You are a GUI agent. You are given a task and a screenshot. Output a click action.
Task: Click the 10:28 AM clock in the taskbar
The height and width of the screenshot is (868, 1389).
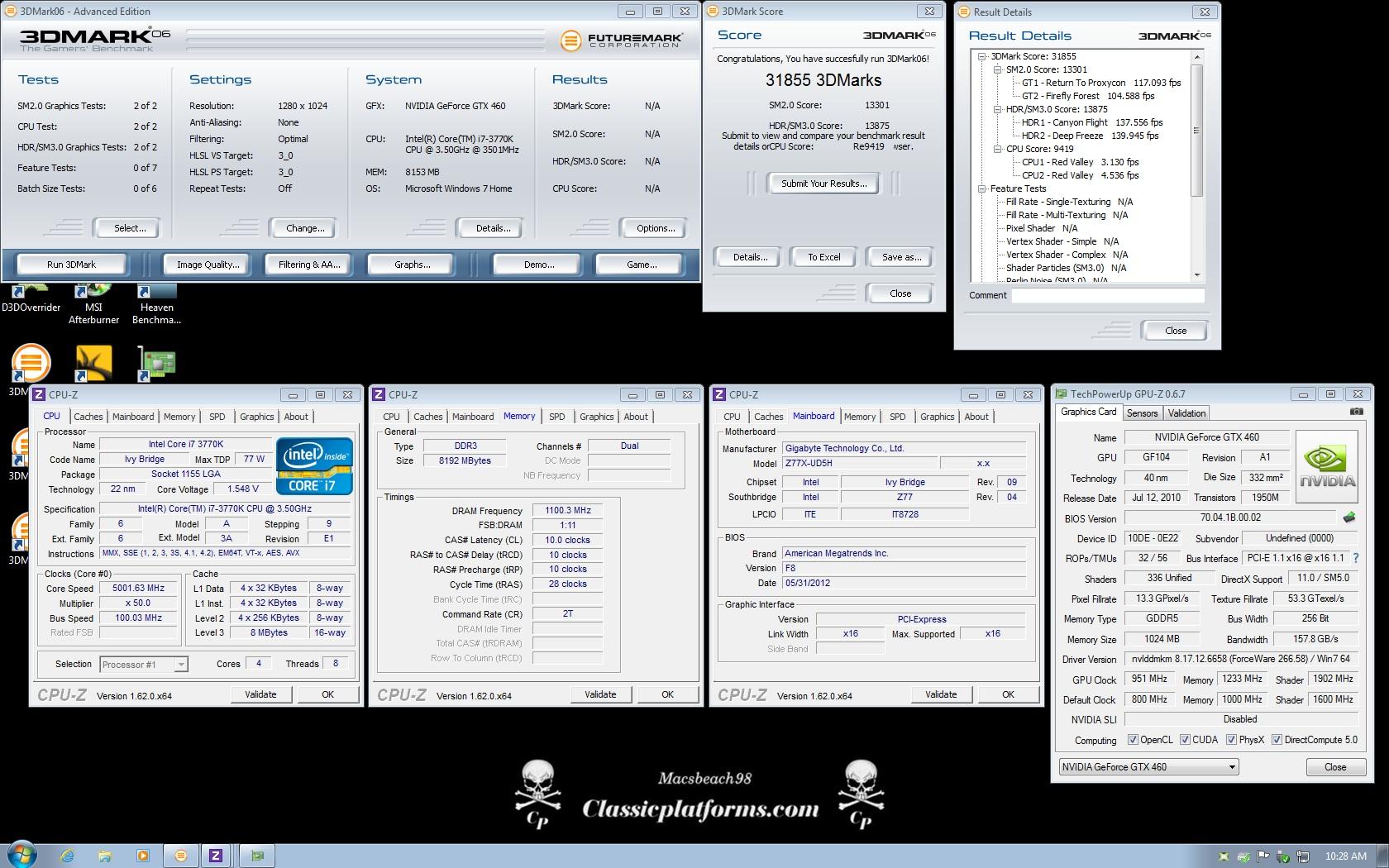[1345, 856]
